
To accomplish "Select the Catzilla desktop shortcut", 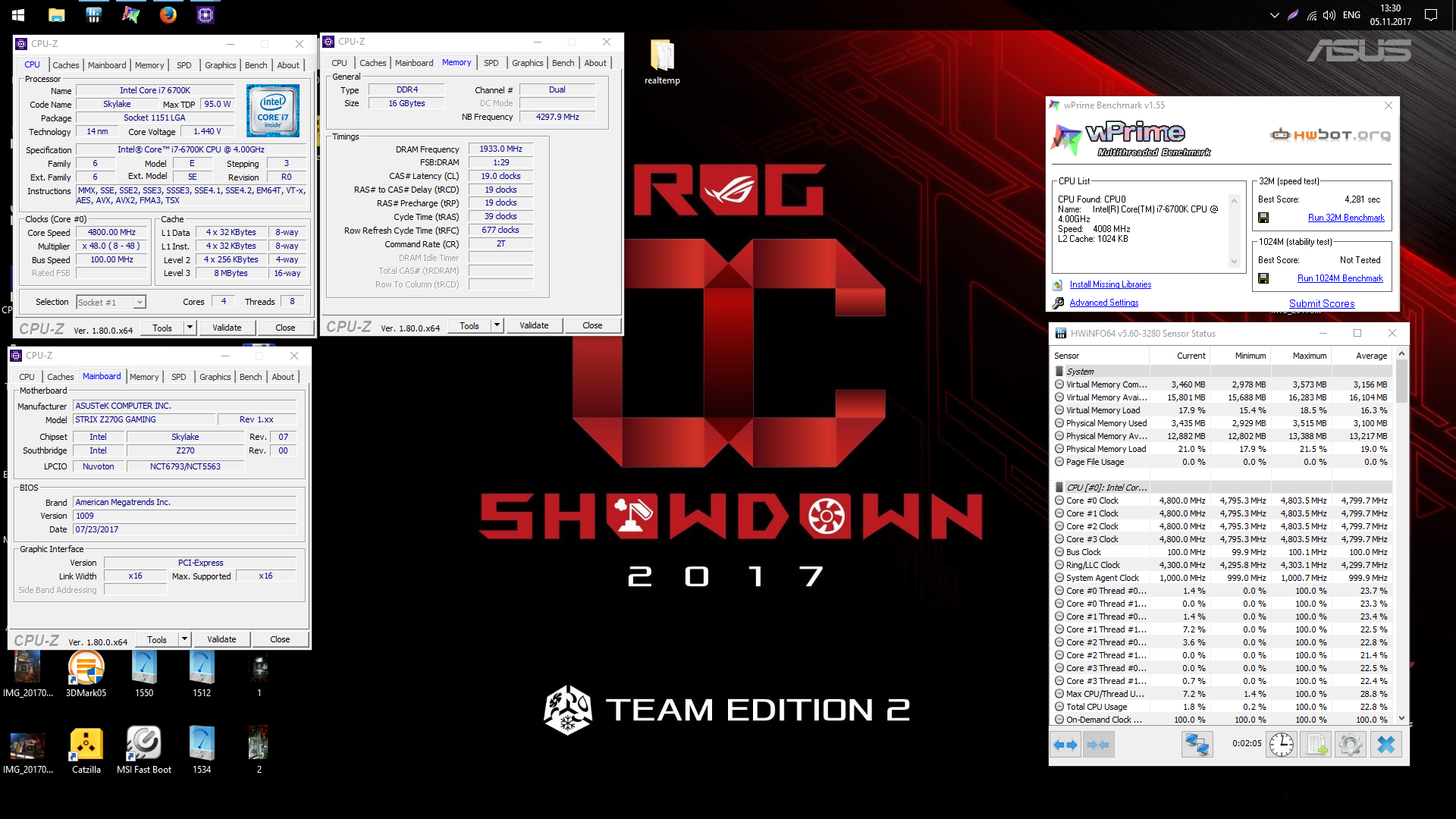I will [86, 750].
